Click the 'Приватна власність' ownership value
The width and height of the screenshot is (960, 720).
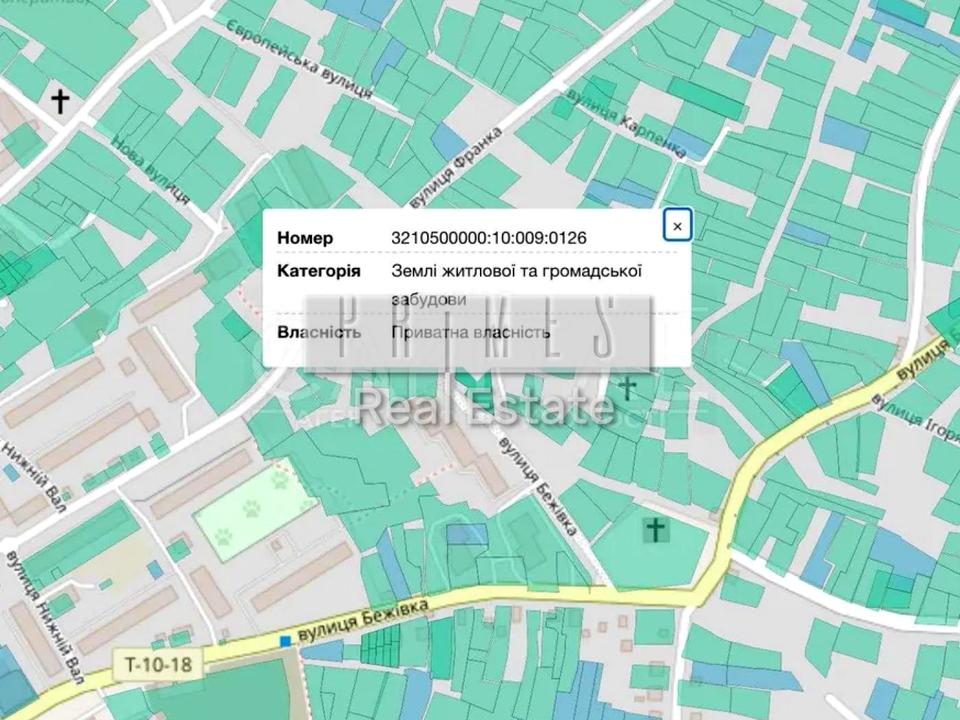470,332
